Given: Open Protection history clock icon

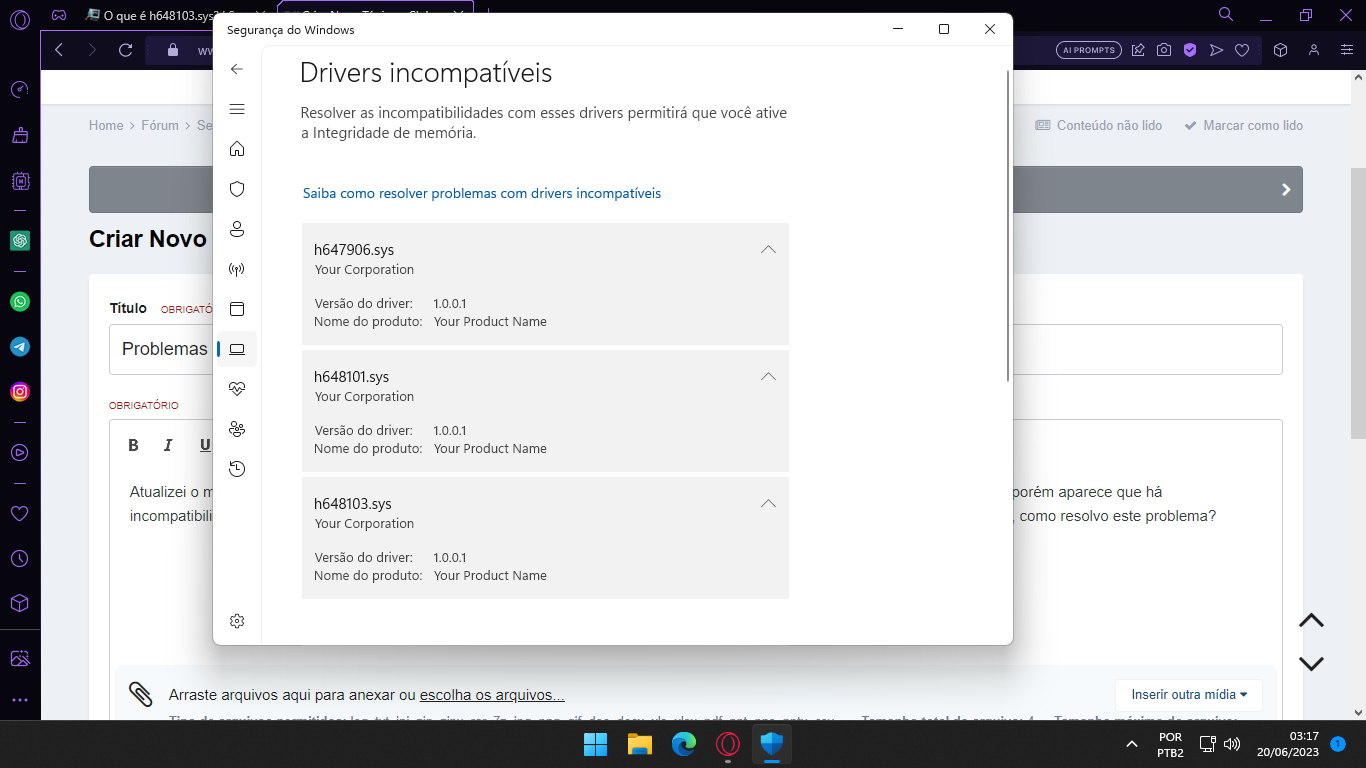Looking at the screenshot, I should (237, 469).
